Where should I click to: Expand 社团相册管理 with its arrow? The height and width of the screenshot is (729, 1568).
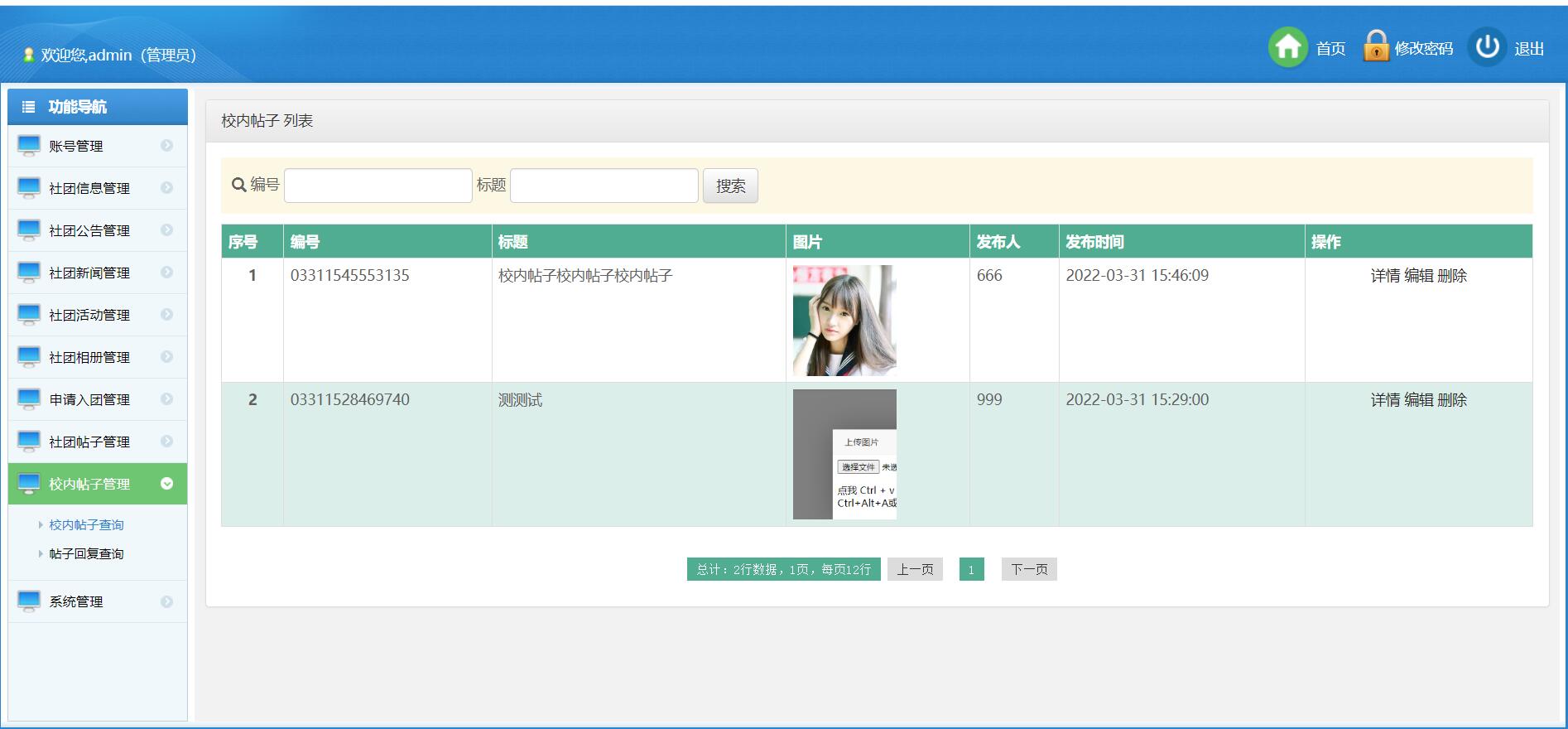pos(166,357)
